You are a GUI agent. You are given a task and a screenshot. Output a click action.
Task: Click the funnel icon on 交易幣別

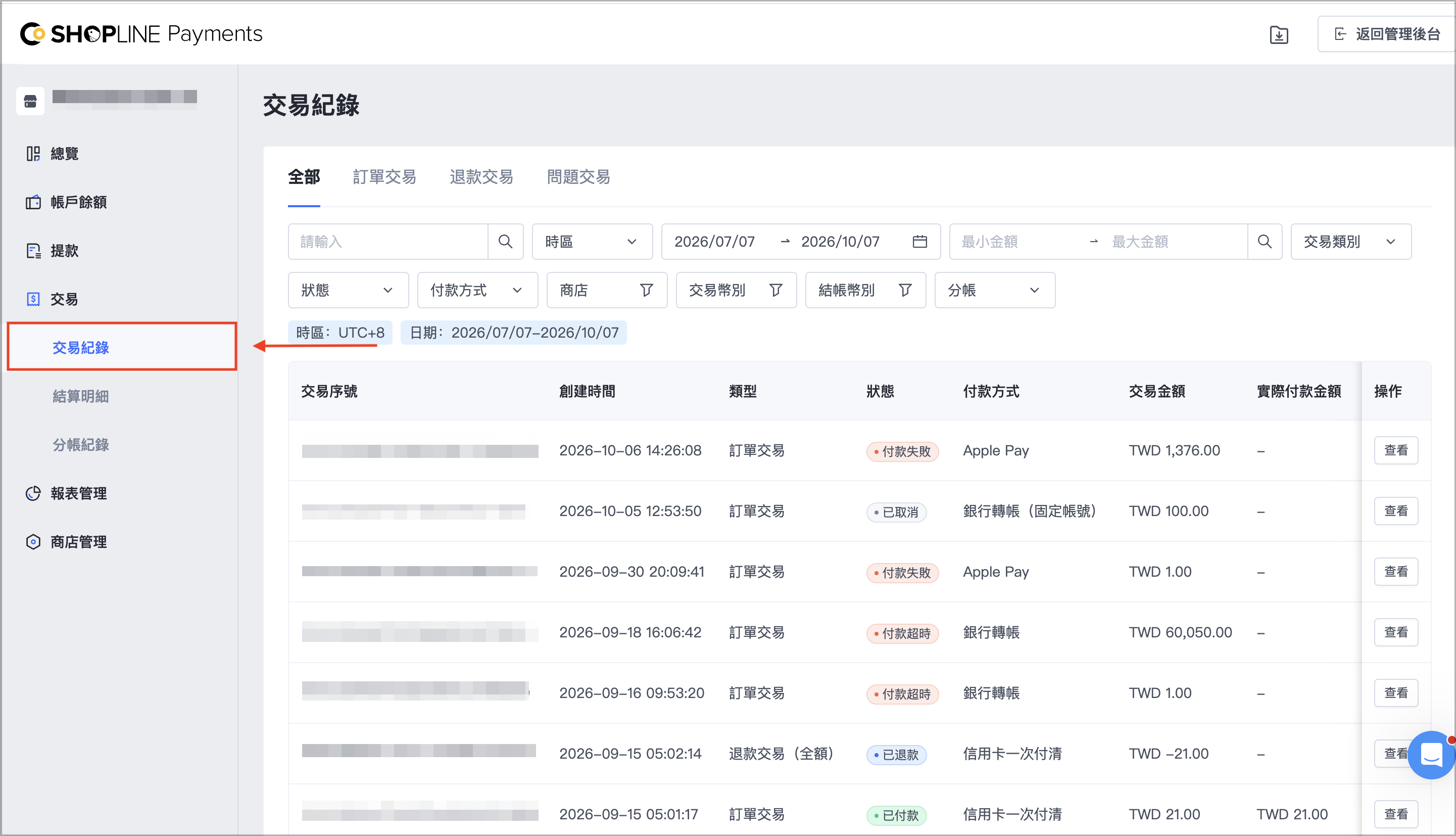[775, 291]
